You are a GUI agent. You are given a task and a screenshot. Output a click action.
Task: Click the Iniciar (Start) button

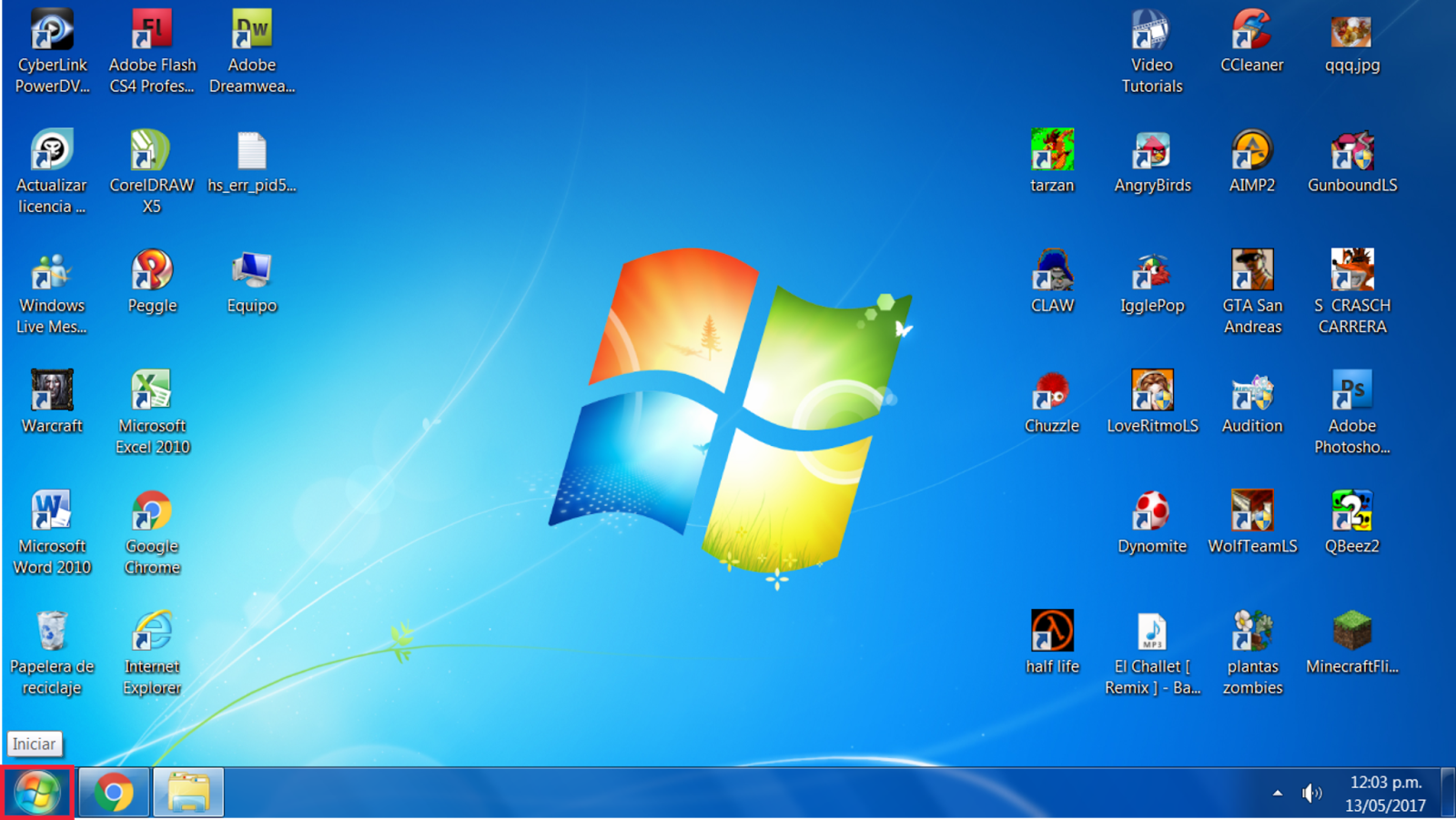coord(36,793)
